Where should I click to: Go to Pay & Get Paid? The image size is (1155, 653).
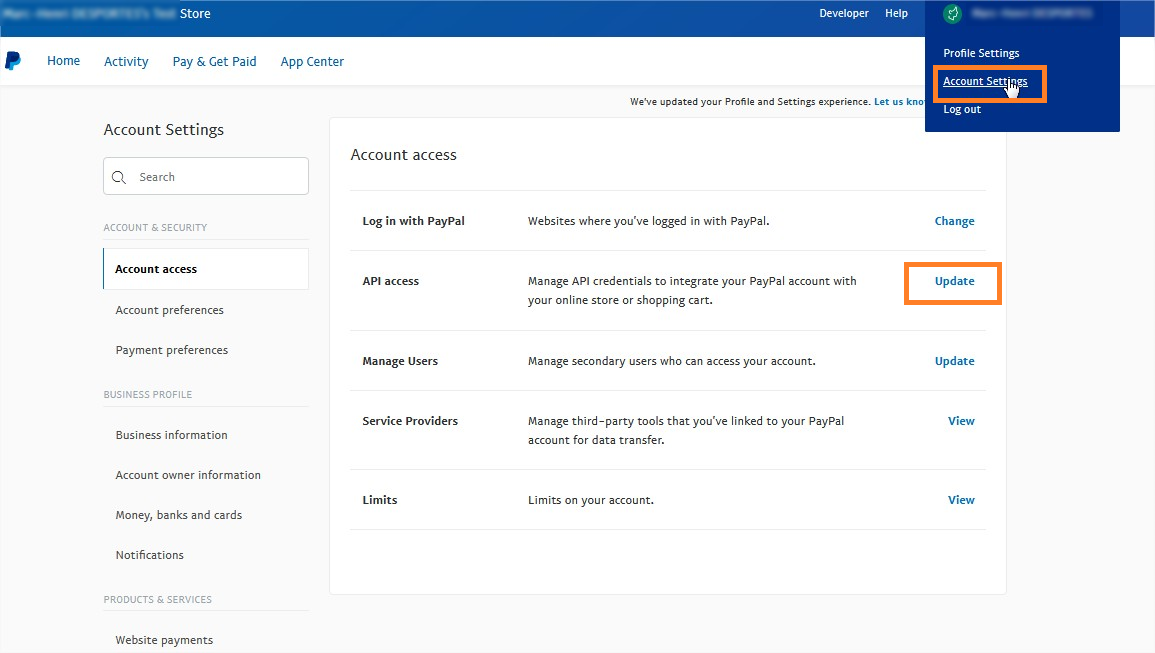(x=214, y=60)
